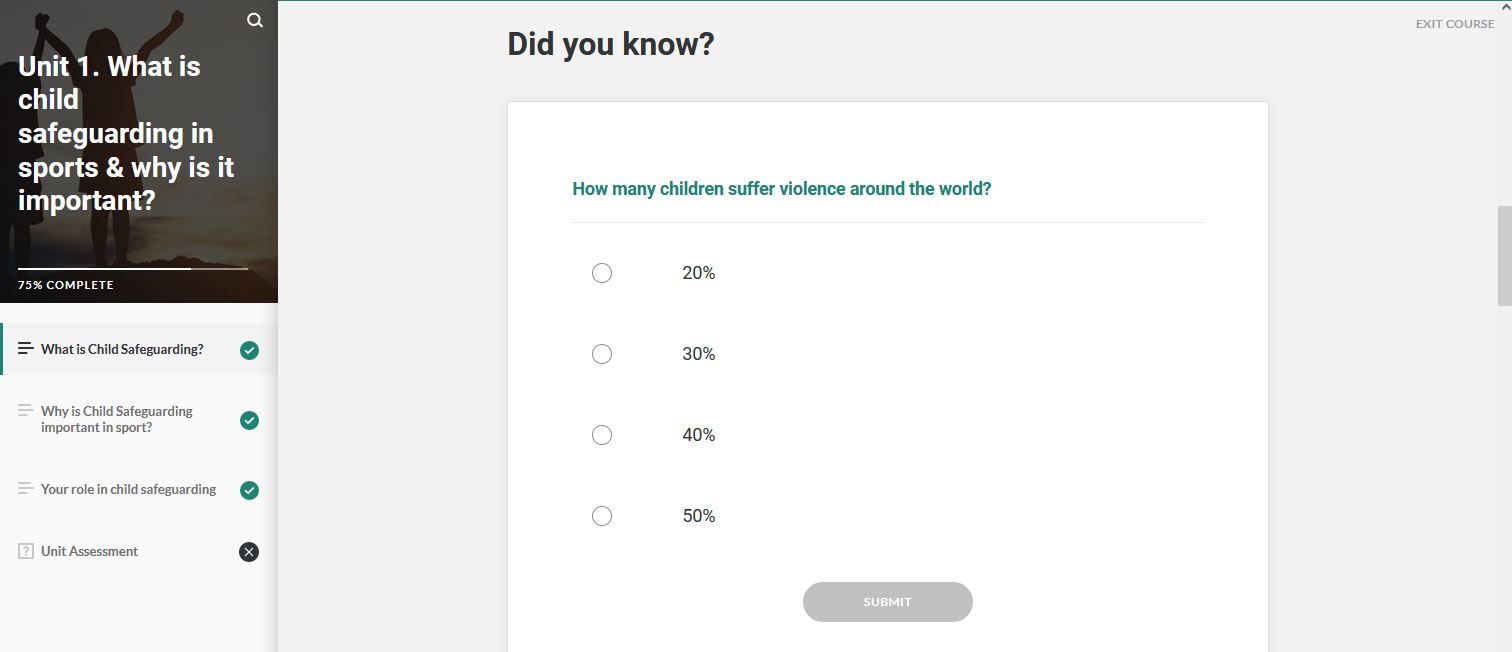
Task: Open the What is Child Safeguarding? lesson
Action: [122, 349]
